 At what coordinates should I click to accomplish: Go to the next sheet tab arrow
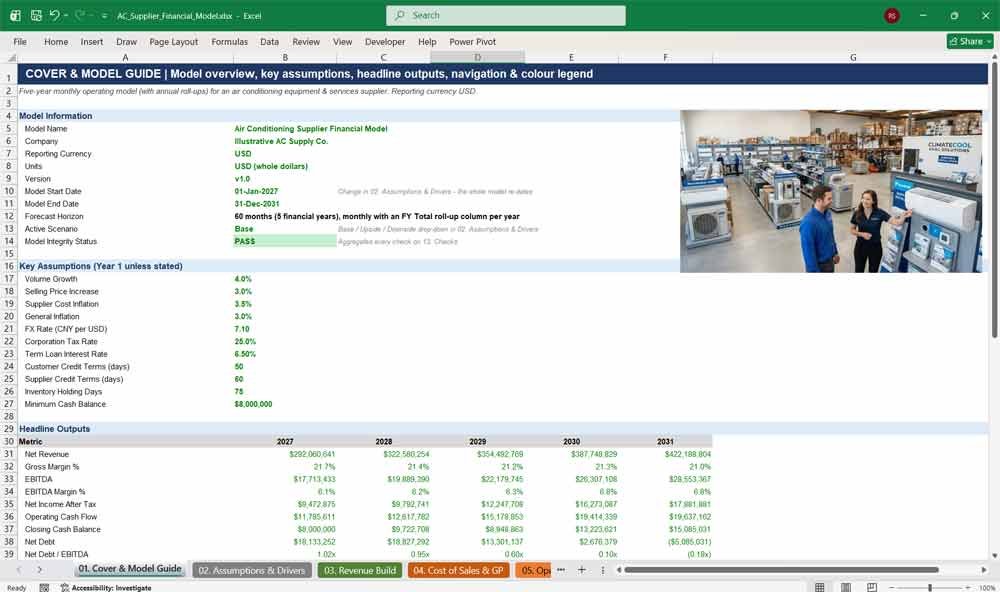tap(40, 570)
